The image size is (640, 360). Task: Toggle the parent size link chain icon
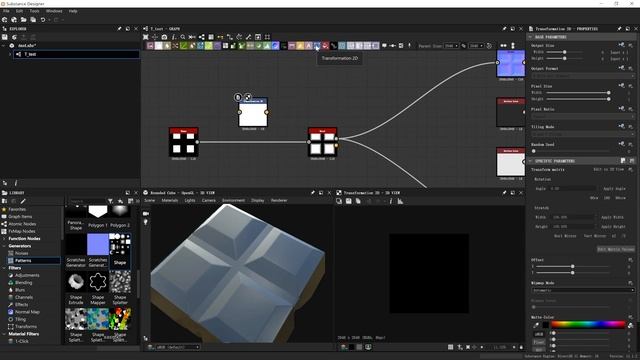pos(464,46)
